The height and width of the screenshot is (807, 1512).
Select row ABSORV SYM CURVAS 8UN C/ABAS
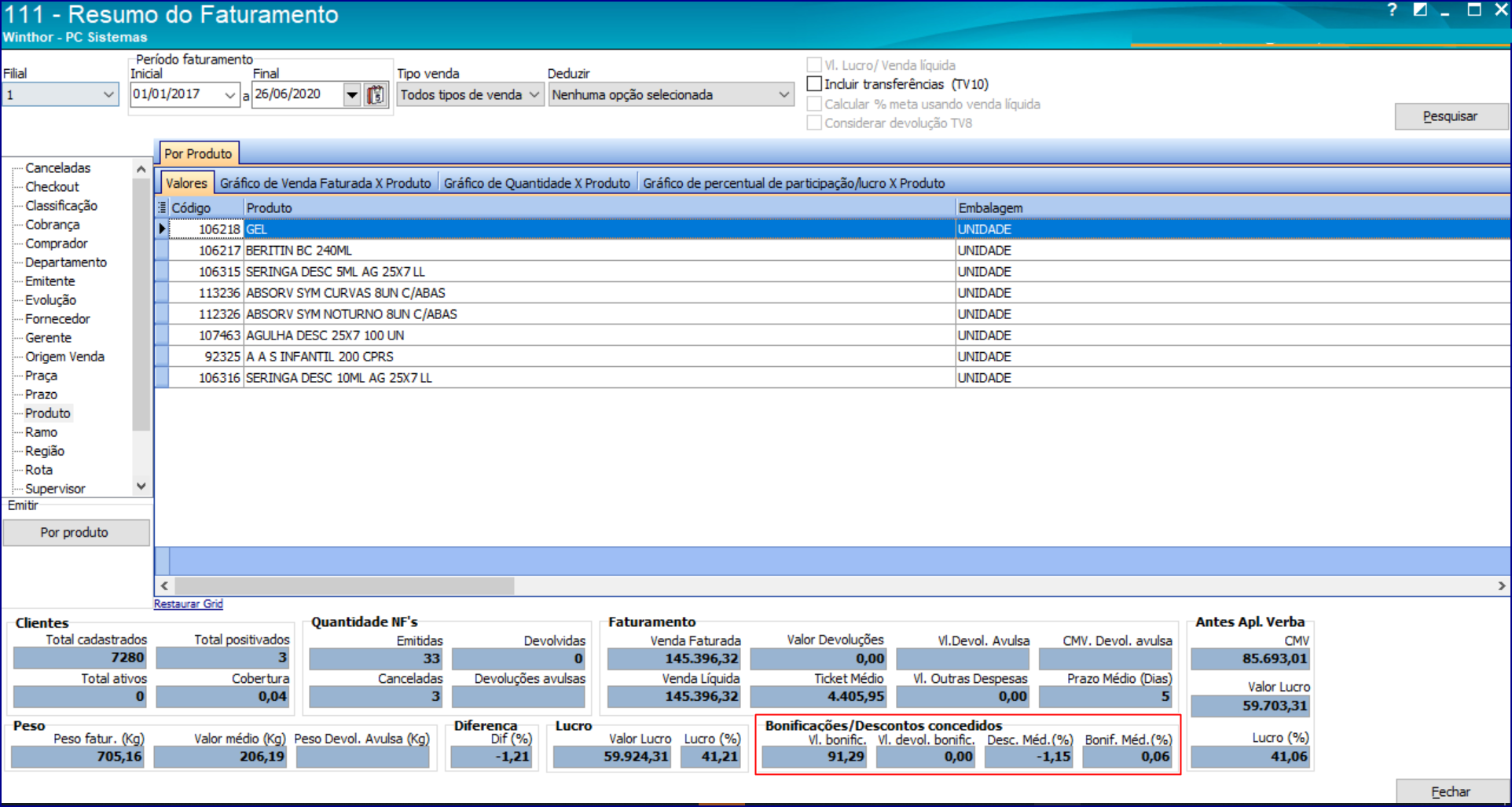(832, 292)
